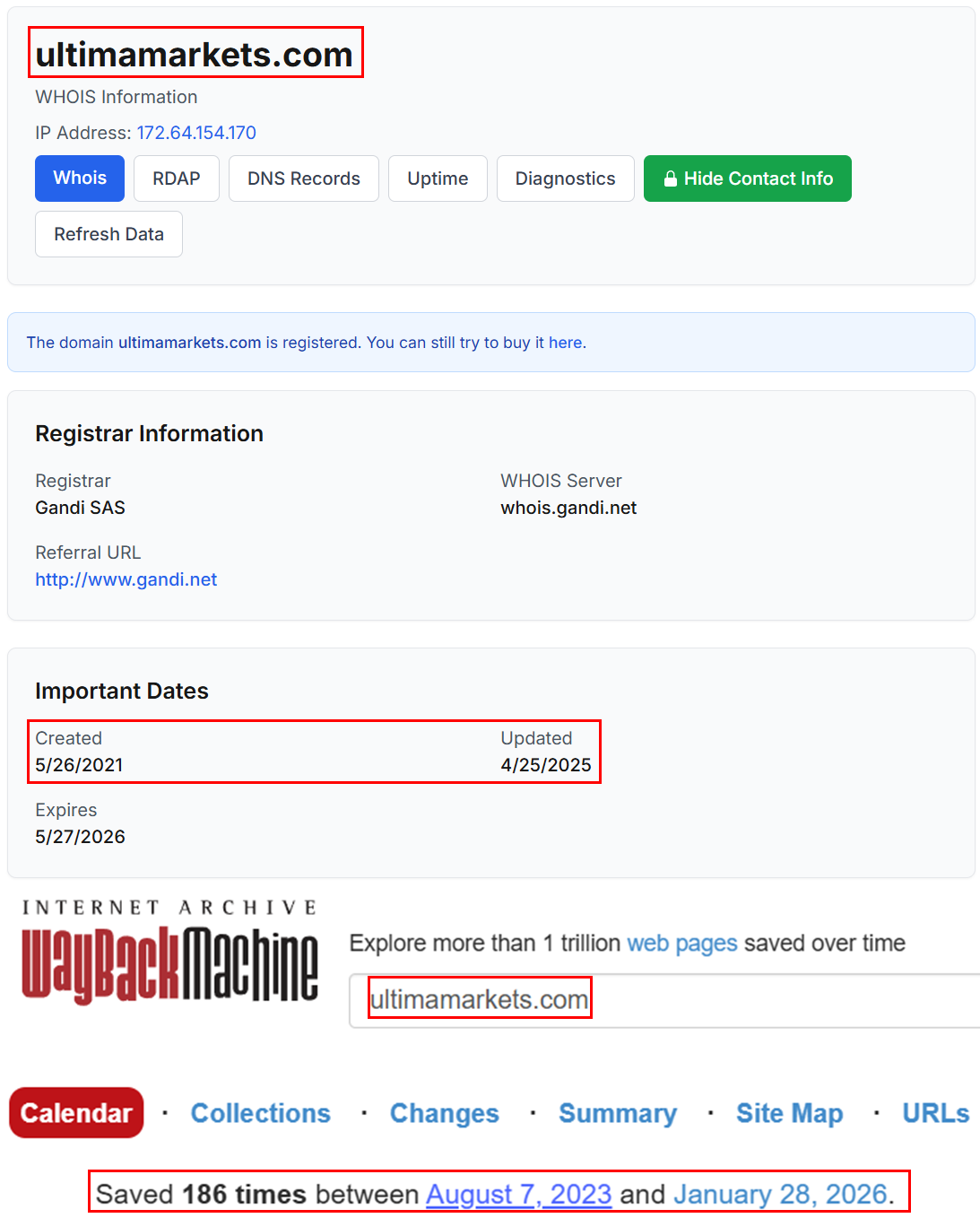View the Summary section
980x1218 pixels.
tap(617, 1112)
